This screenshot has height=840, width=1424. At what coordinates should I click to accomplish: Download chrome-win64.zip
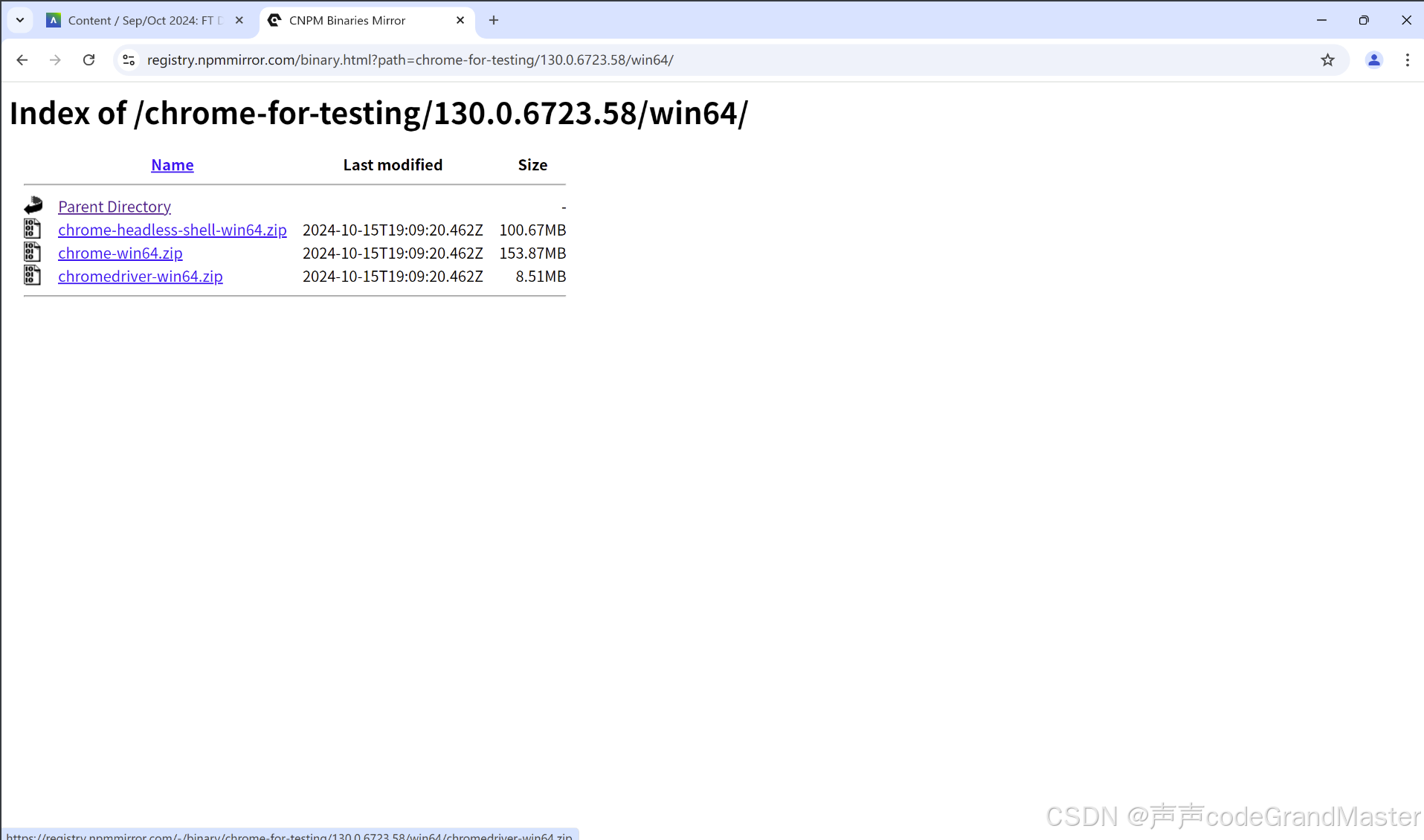coord(120,253)
